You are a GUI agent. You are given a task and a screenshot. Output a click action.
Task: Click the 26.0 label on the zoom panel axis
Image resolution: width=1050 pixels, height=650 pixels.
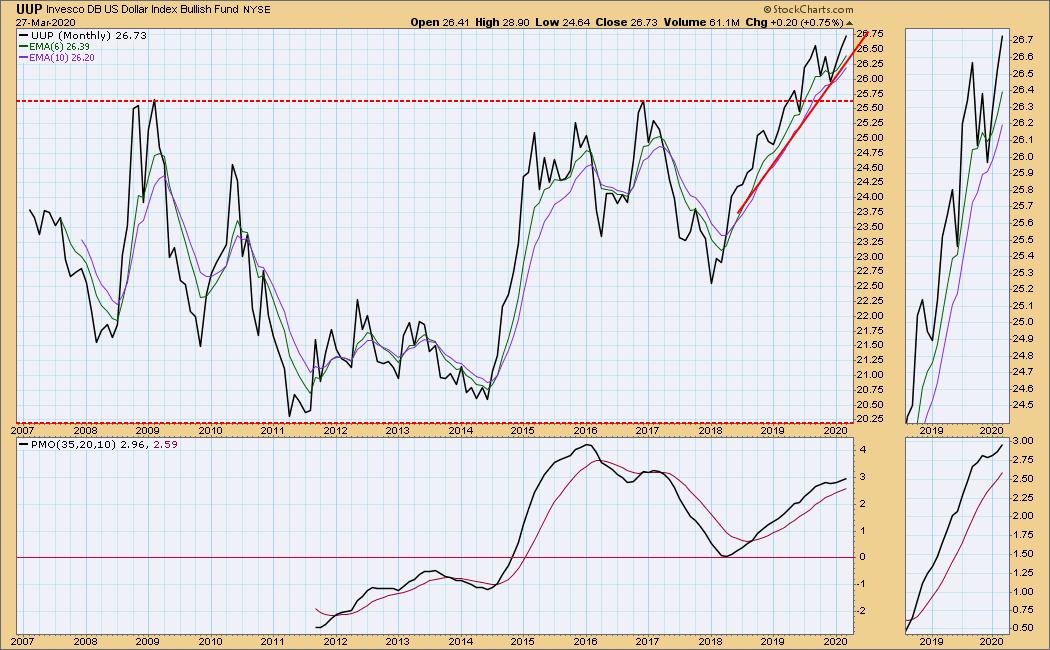tap(1021, 156)
